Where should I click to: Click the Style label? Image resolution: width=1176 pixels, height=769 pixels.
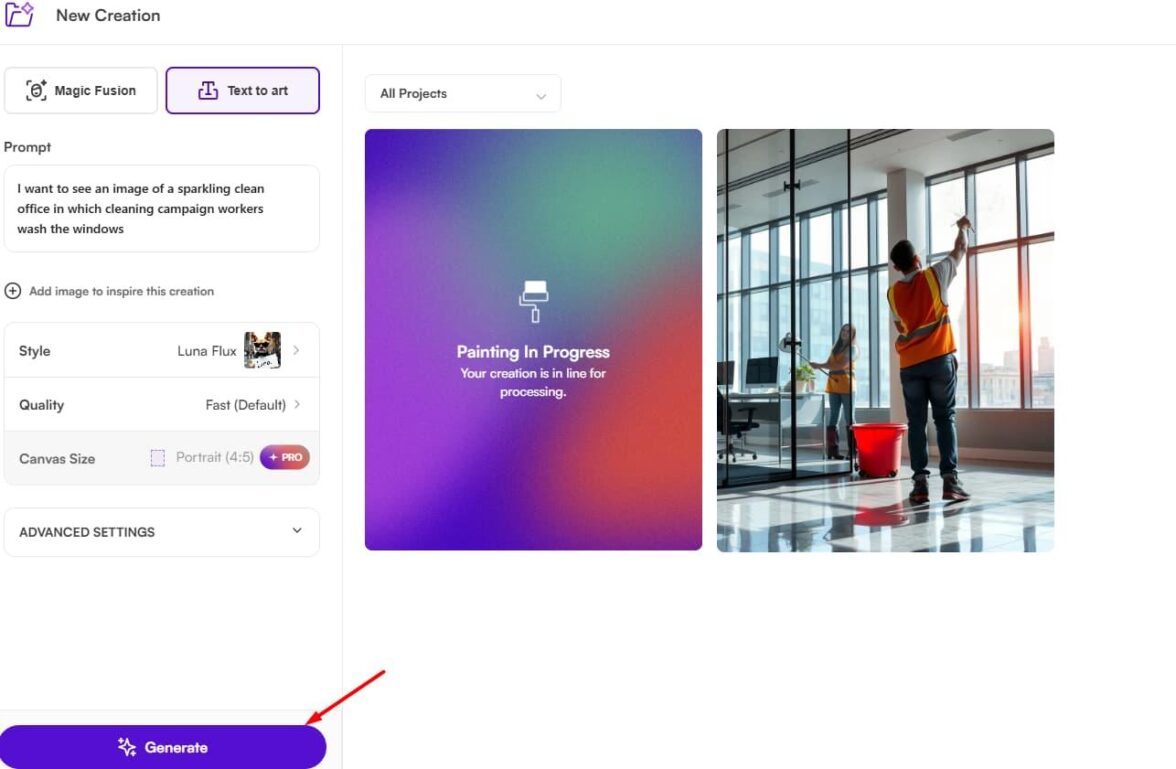point(34,351)
